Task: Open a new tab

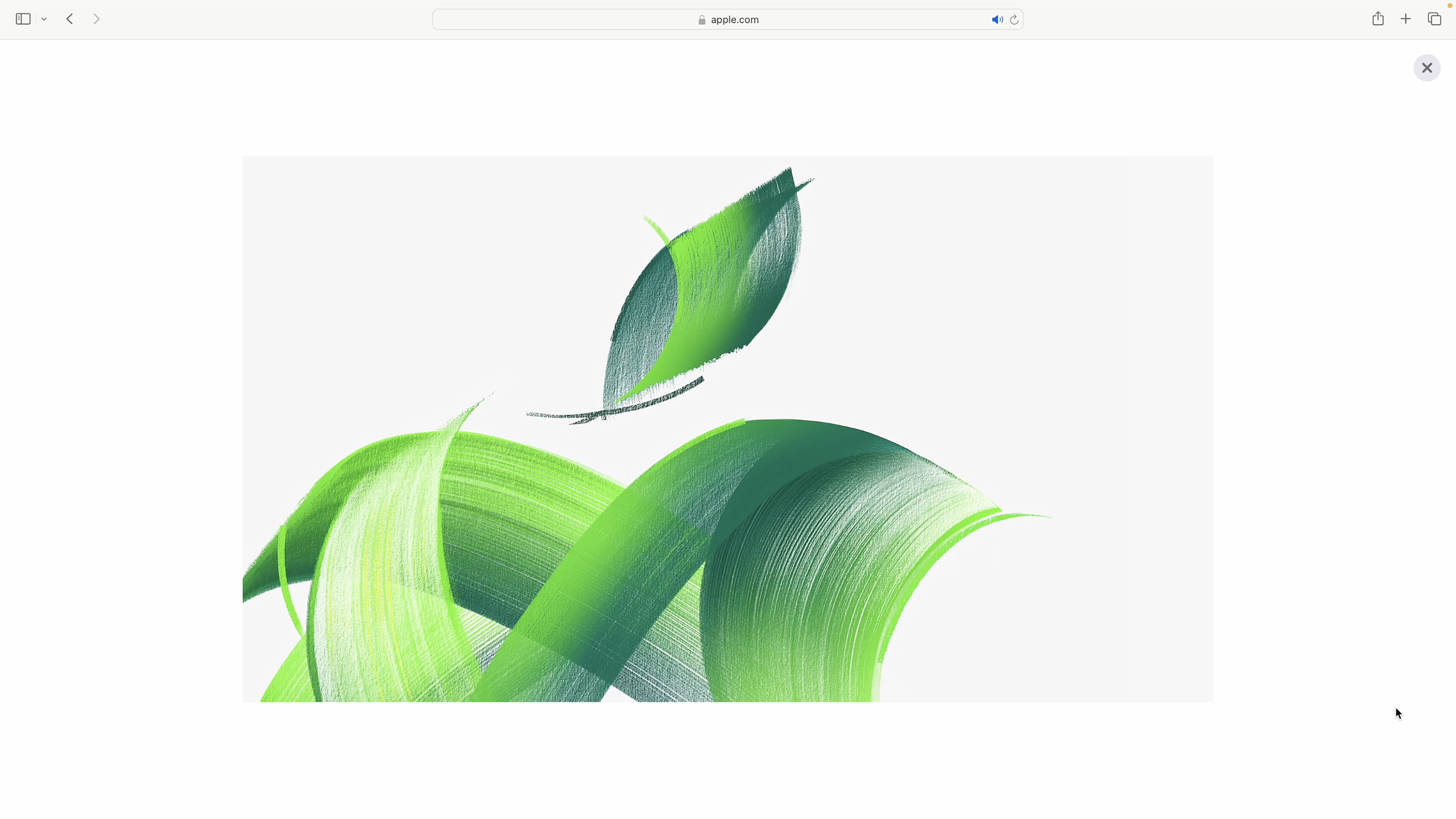Action: click(x=1405, y=19)
